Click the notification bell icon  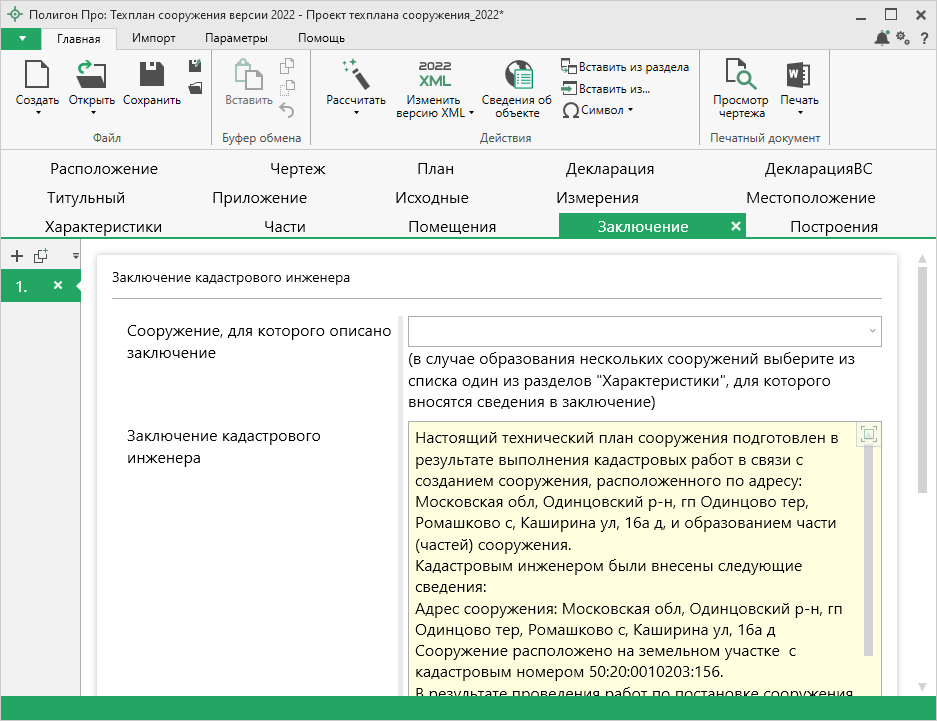tap(881, 38)
